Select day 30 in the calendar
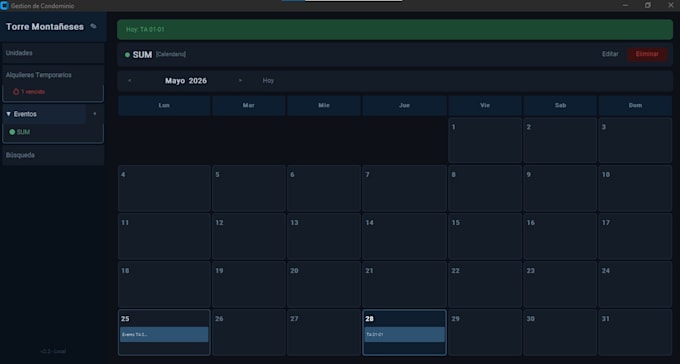This screenshot has height=364, width=680. tap(560, 333)
